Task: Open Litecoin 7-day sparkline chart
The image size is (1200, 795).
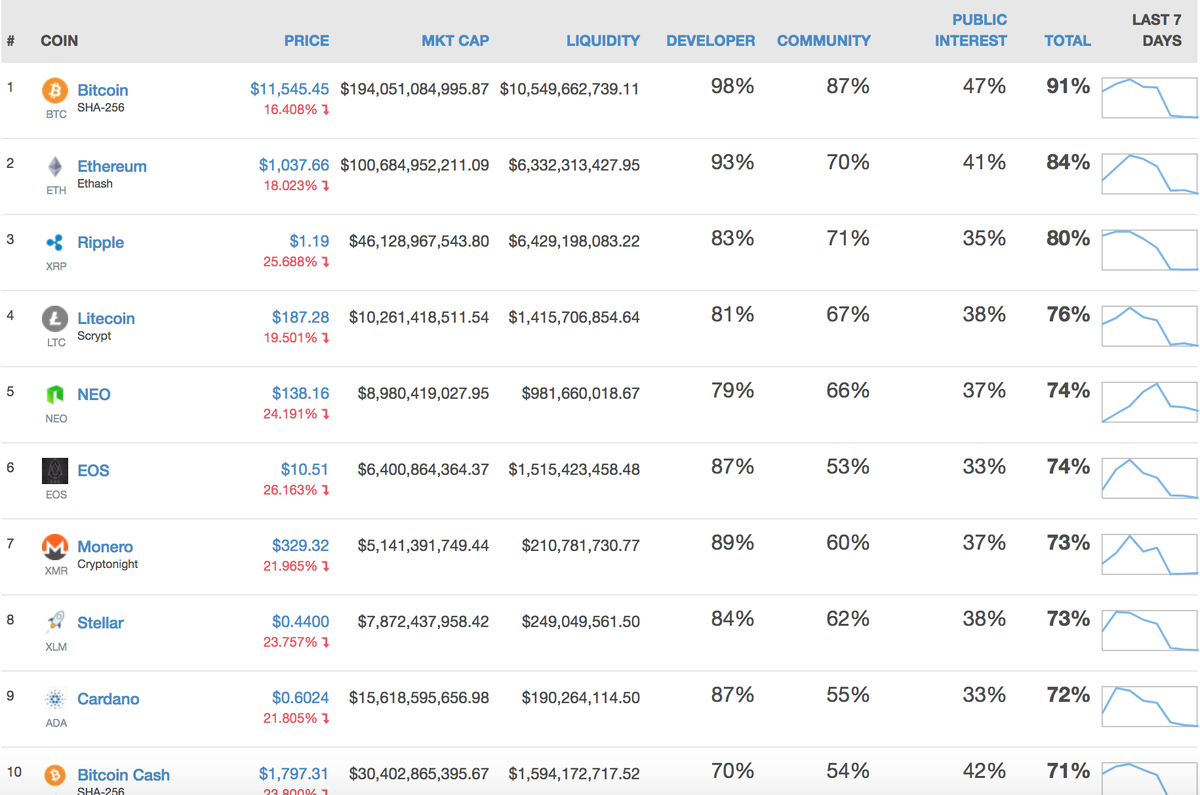Action: coord(1149,325)
